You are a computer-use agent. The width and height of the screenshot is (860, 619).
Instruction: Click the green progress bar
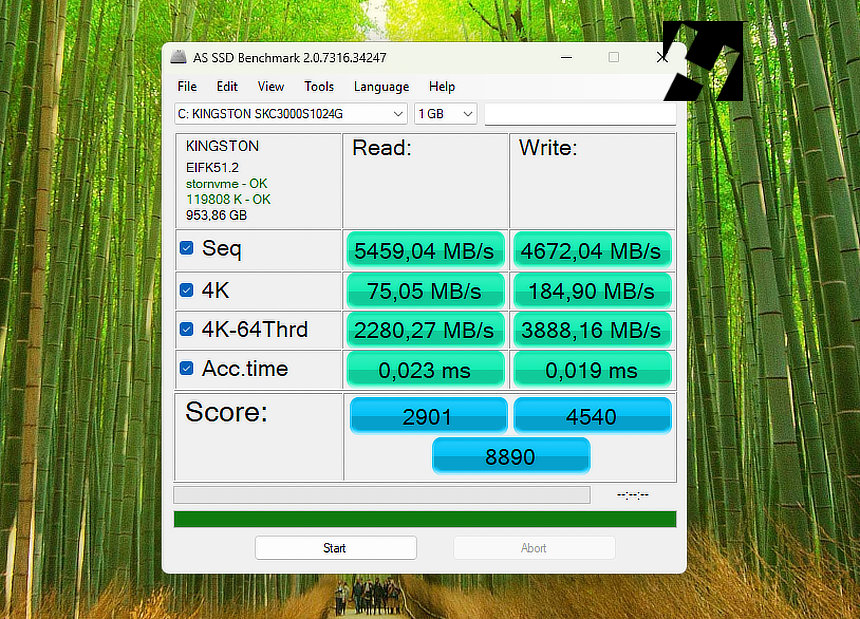point(425,519)
